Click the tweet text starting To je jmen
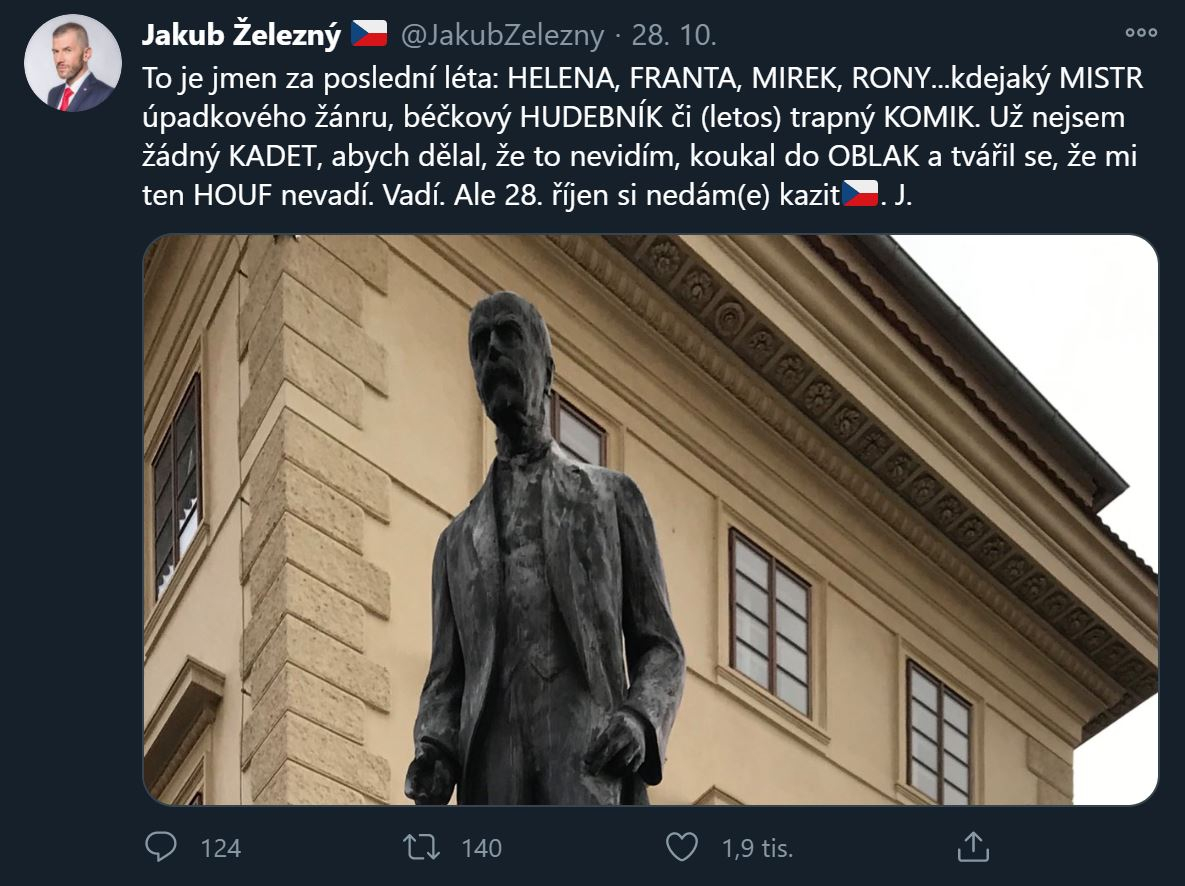The image size is (1185, 886). pyautogui.click(x=642, y=136)
